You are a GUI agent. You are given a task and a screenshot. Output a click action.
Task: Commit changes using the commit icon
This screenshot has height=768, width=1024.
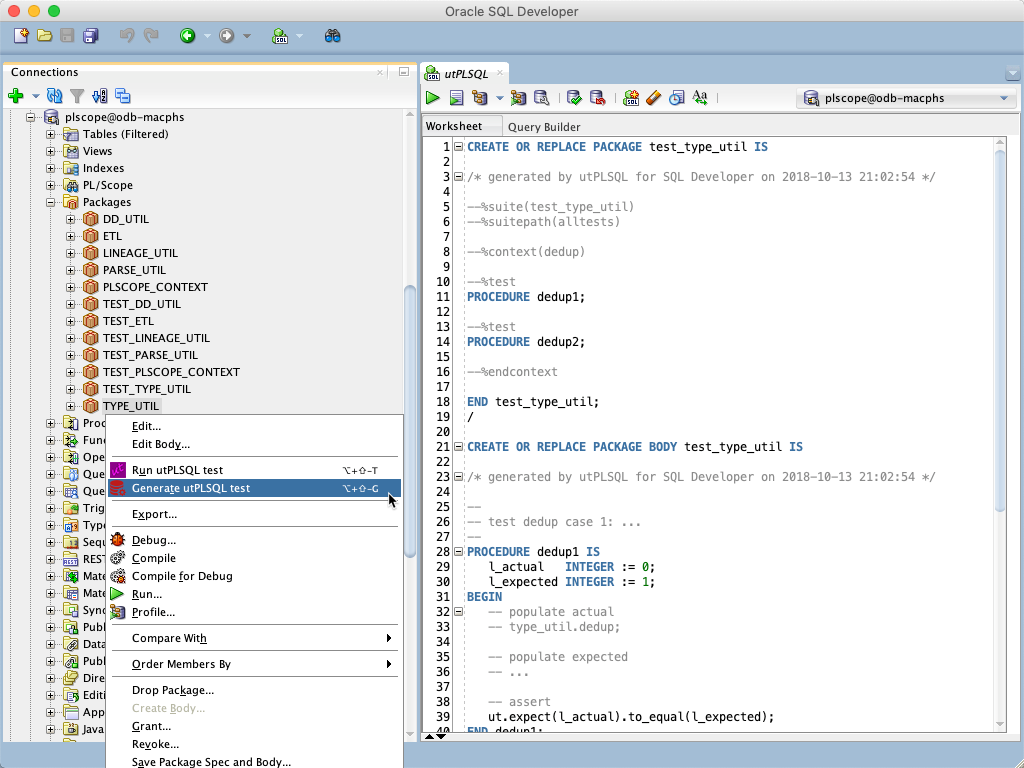point(572,98)
